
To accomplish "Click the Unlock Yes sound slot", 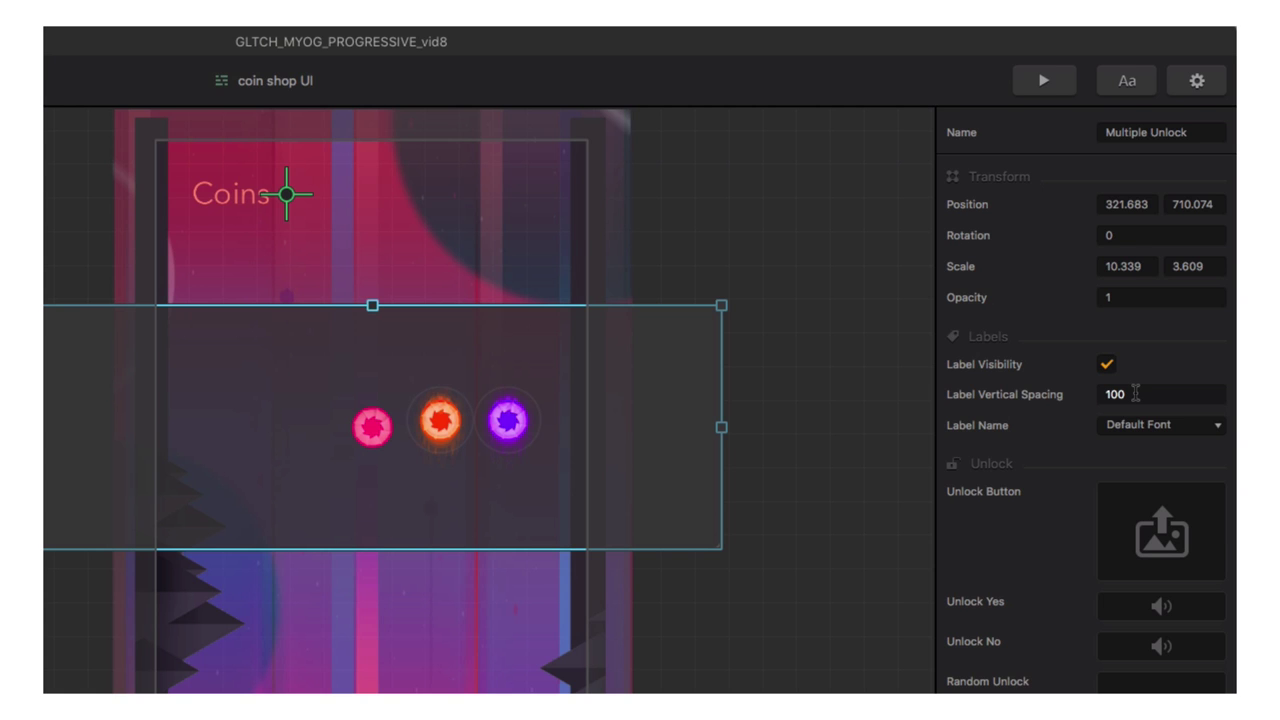I will 1161,606.
